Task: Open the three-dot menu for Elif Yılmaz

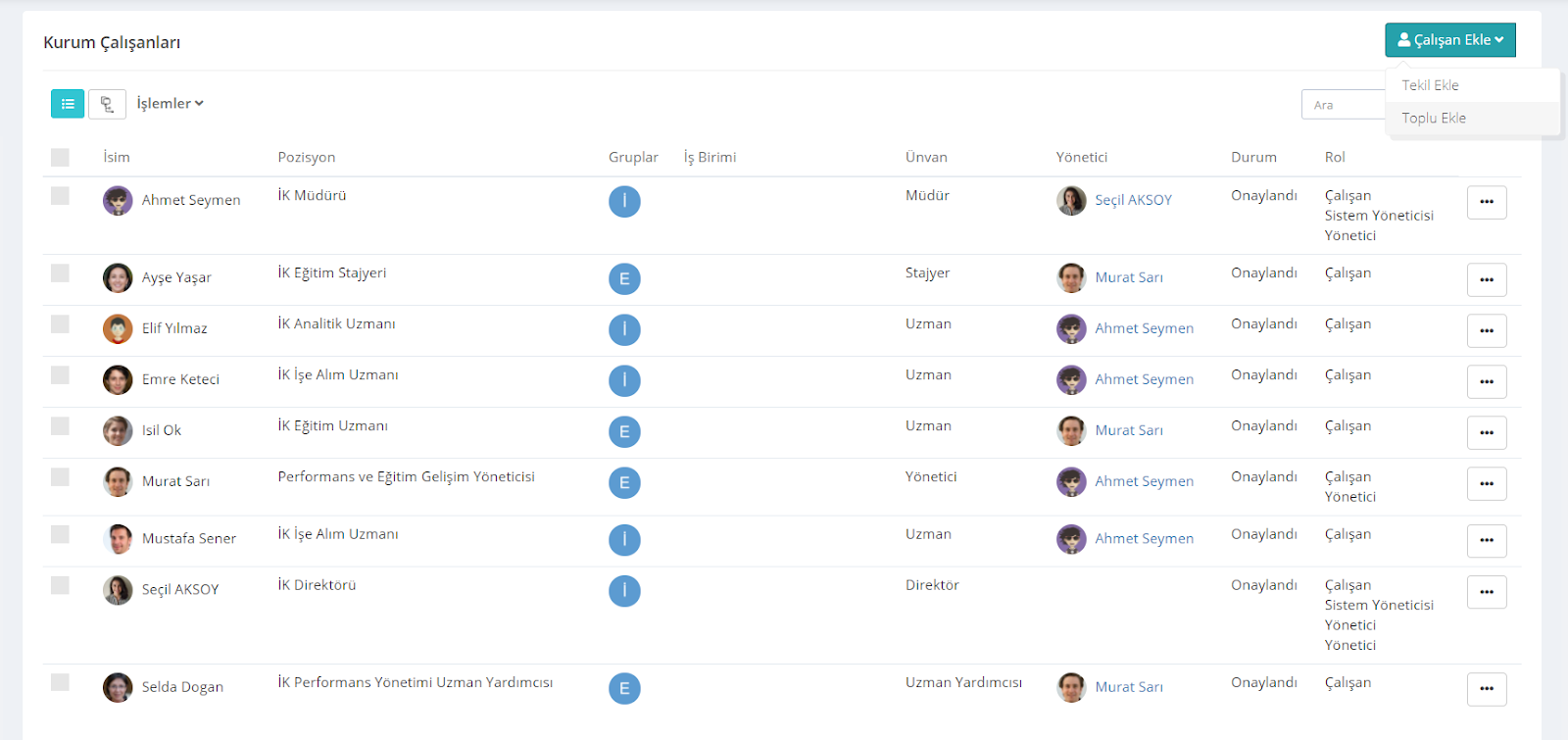Action: (1487, 330)
